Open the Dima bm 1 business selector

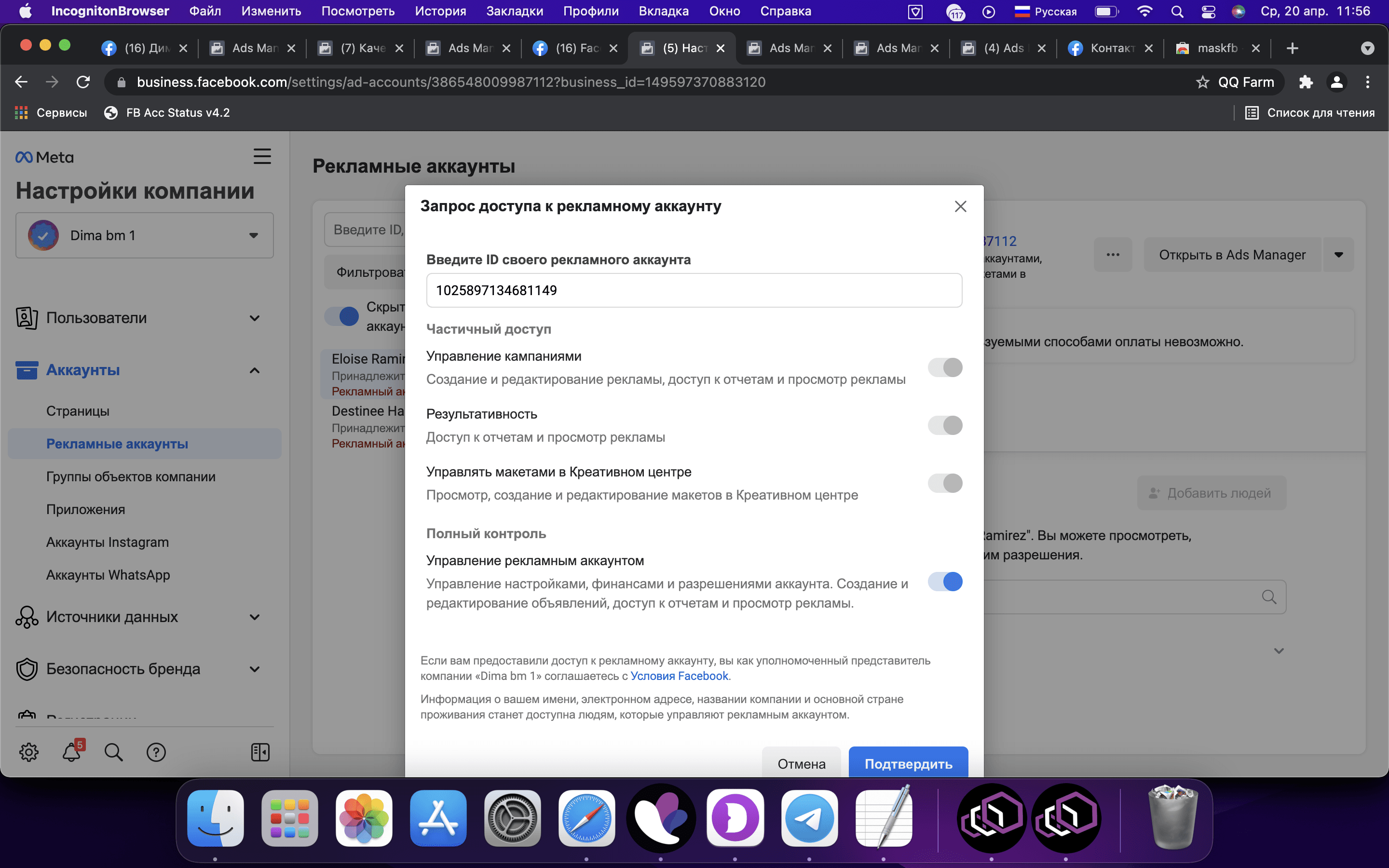[x=145, y=235]
